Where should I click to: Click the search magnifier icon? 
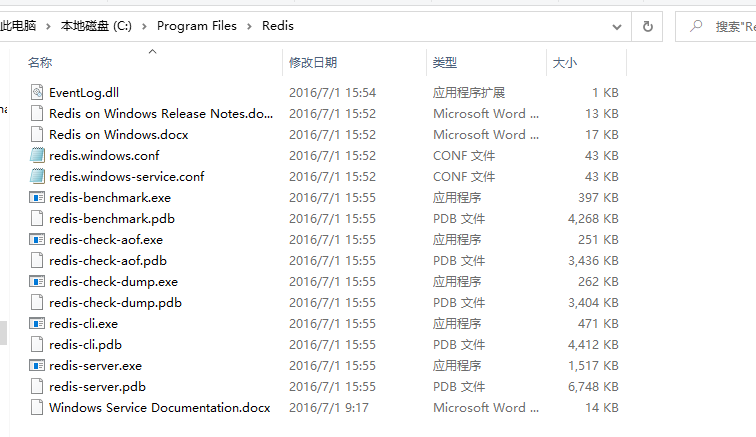pos(696,26)
